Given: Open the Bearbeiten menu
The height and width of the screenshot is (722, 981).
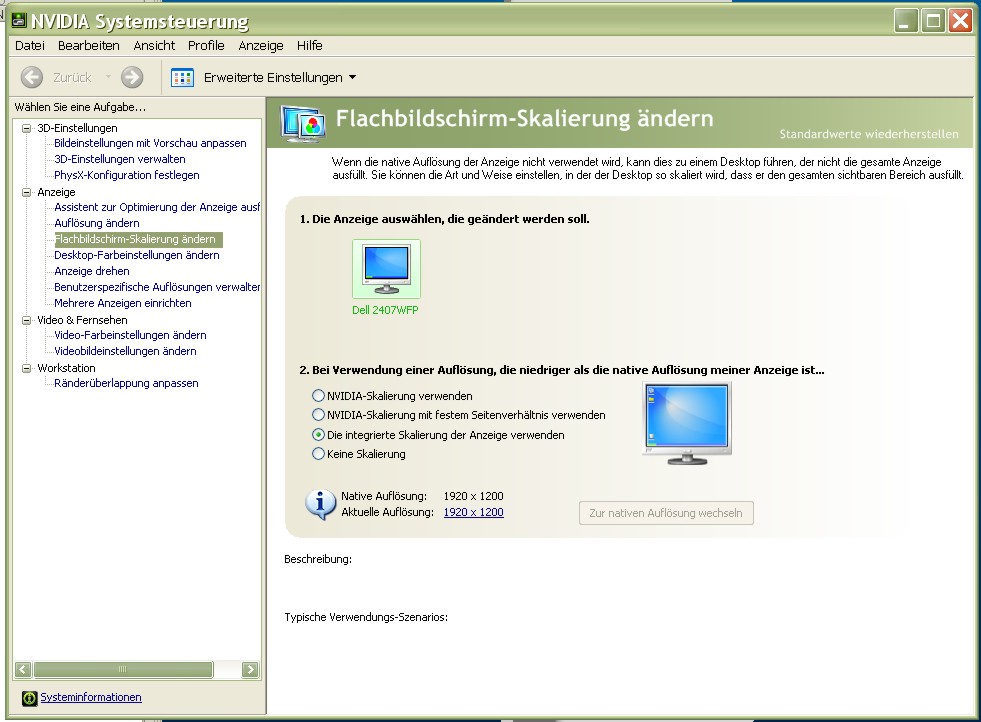Looking at the screenshot, I should [89, 46].
